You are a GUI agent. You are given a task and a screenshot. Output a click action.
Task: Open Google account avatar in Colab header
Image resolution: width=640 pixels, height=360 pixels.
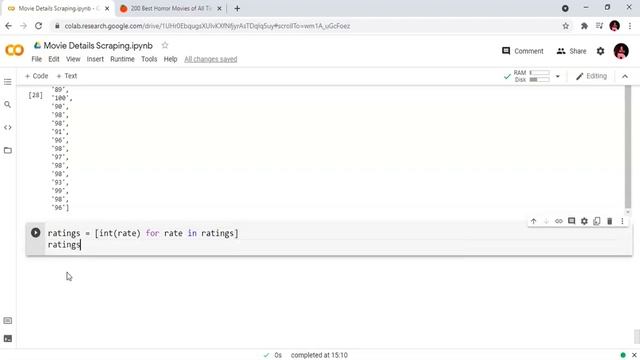(x=621, y=51)
